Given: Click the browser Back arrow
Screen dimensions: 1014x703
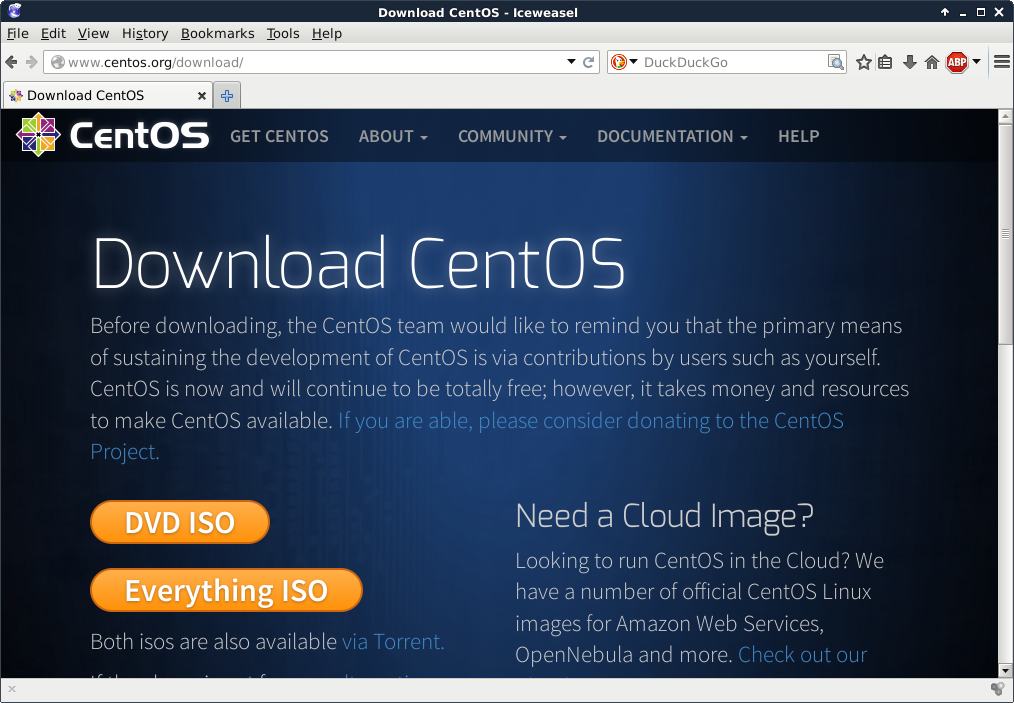Looking at the screenshot, I should pyautogui.click(x=11, y=62).
